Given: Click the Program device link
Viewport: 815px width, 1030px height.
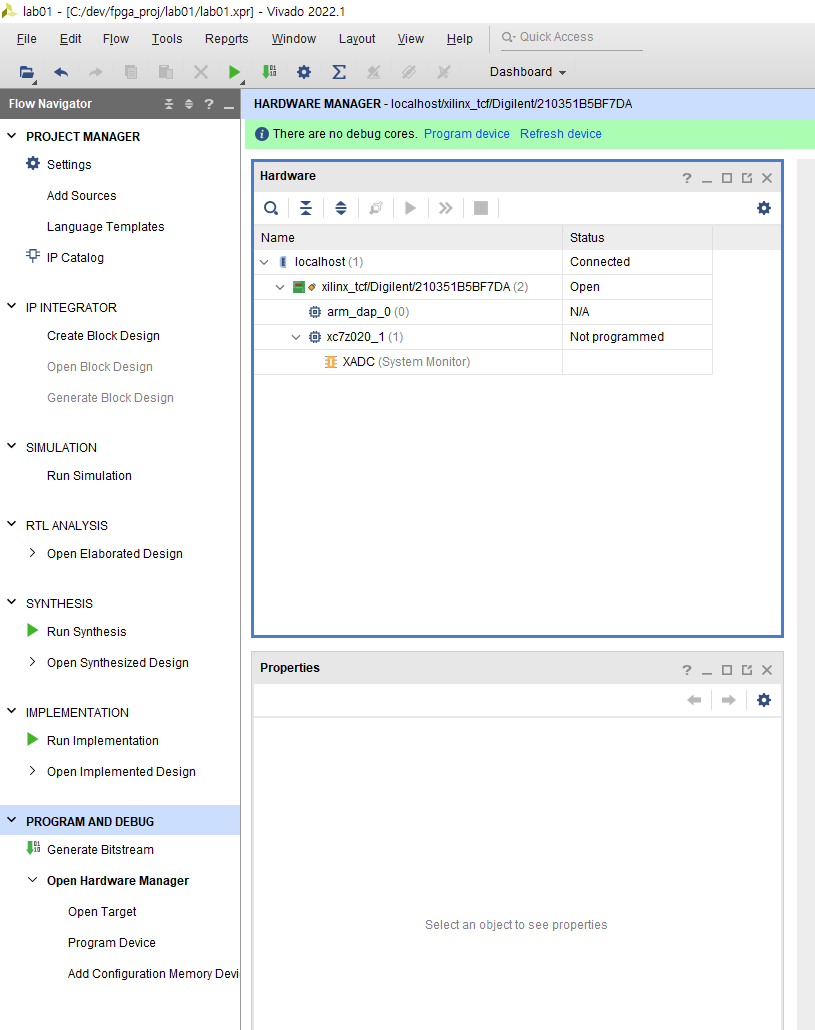Looking at the screenshot, I should click(467, 134).
